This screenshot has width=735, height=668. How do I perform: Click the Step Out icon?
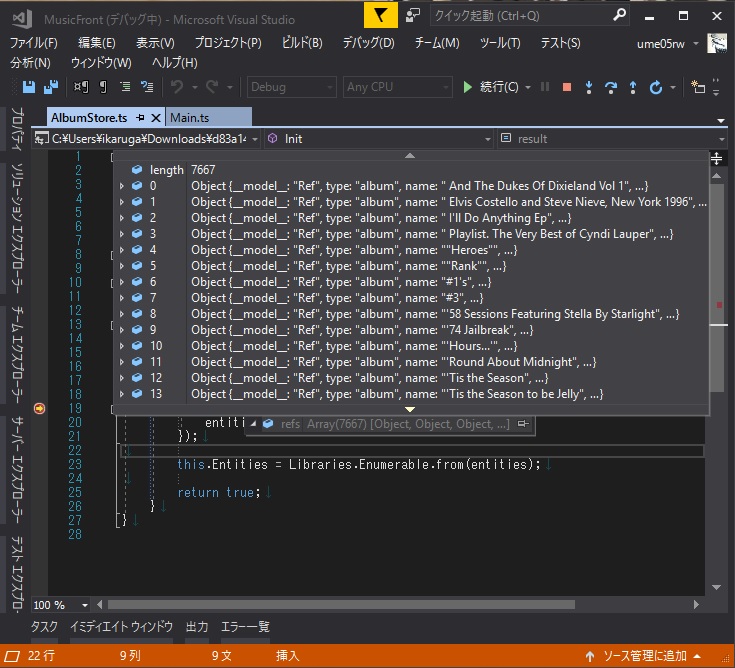click(633, 87)
